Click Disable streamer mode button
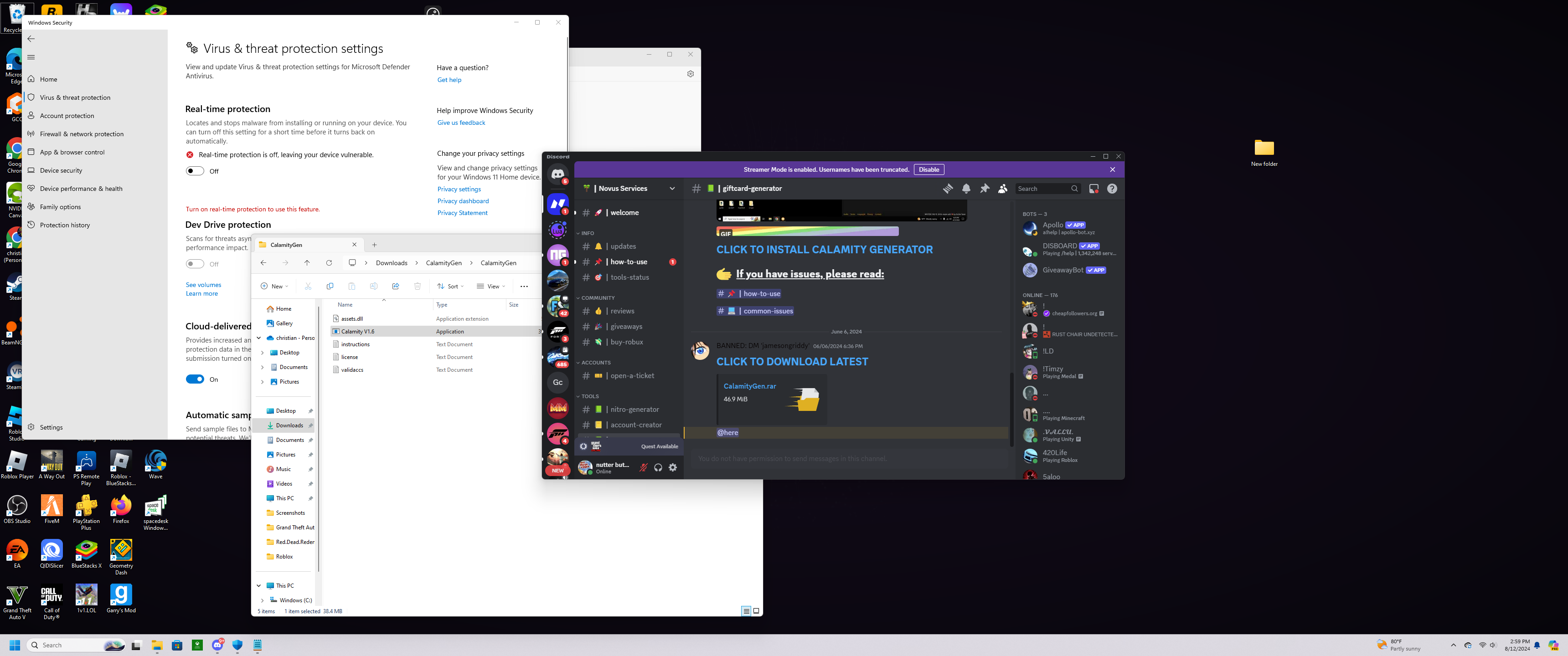Image resolution: width=1568 pixels, height=656 pixels. [x=928, y=170]
